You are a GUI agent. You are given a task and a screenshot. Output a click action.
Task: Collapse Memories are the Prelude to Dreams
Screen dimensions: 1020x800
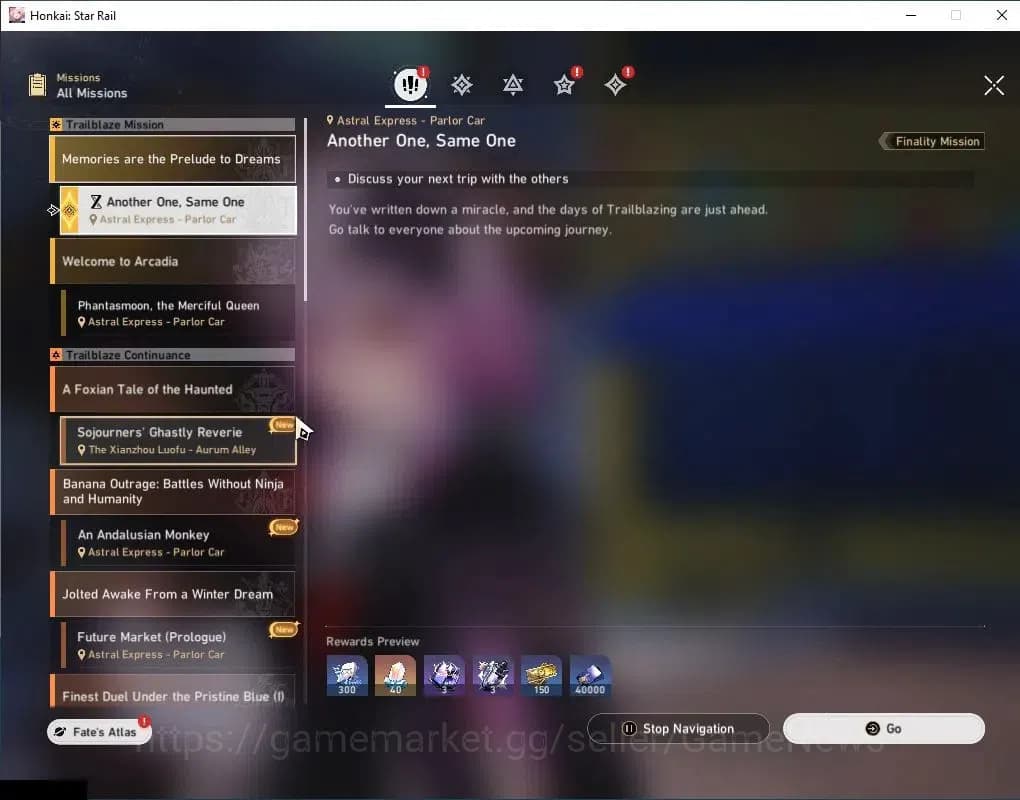pyautogui.click(x=173, y=159)
